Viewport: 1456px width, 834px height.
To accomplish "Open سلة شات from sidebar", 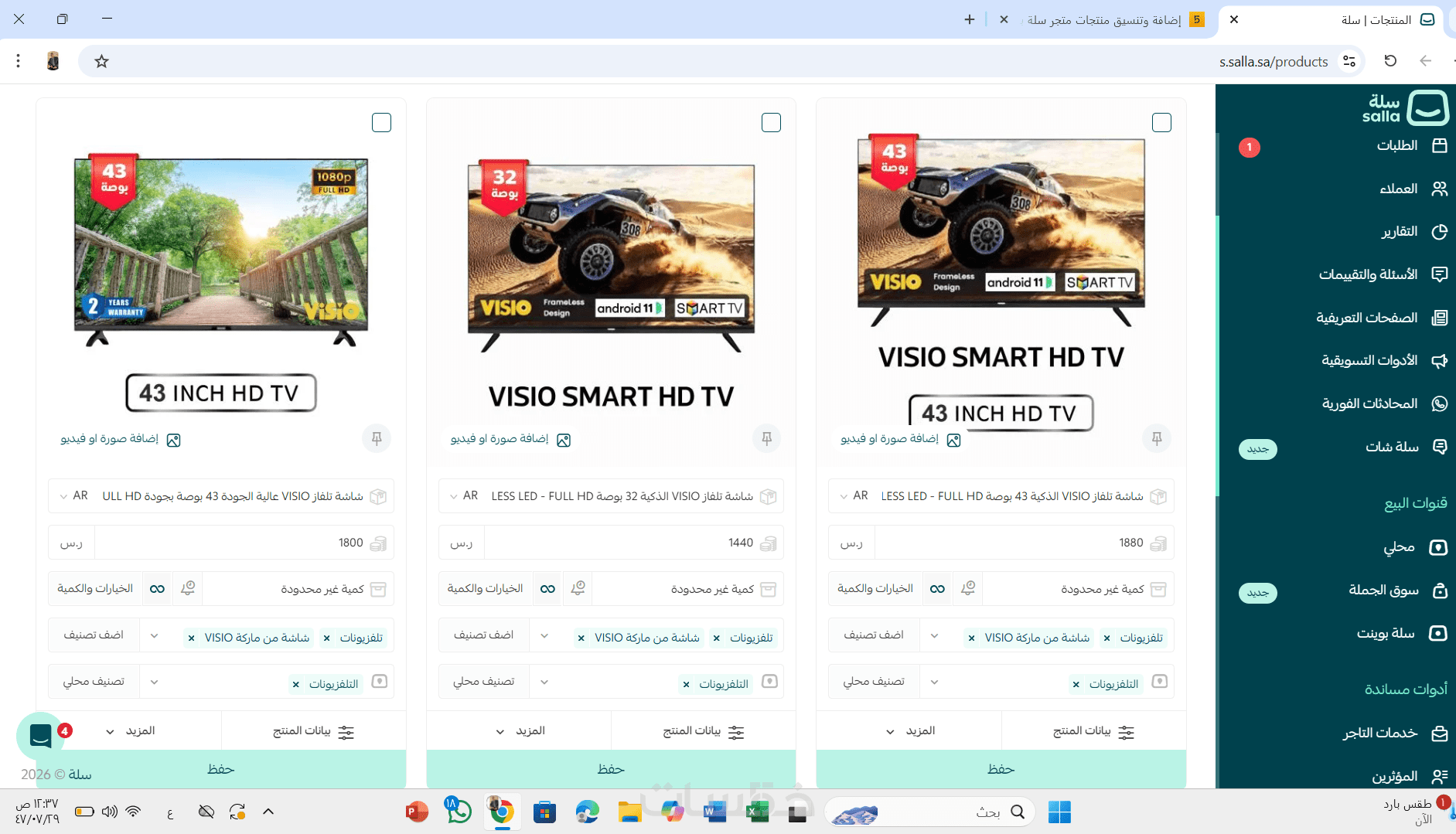I will point(1406,447).
